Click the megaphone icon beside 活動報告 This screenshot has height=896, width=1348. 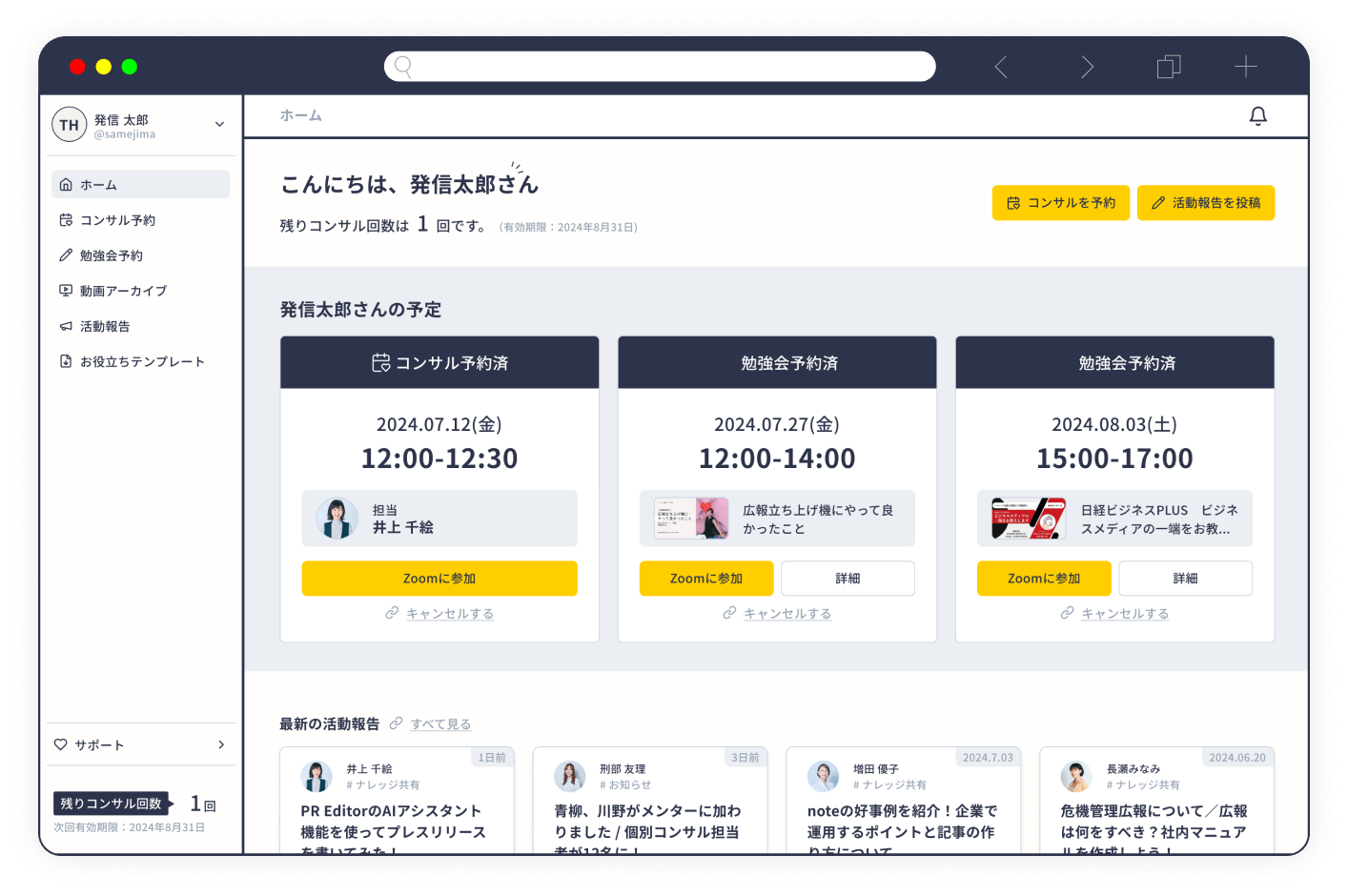tap(66, 326)
